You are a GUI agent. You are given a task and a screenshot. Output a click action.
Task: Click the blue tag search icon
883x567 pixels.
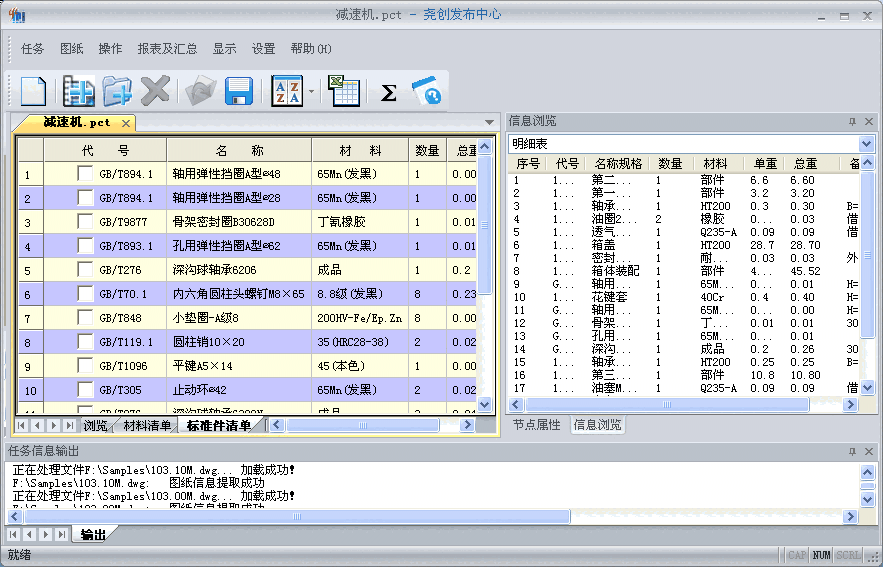[427, 91]
